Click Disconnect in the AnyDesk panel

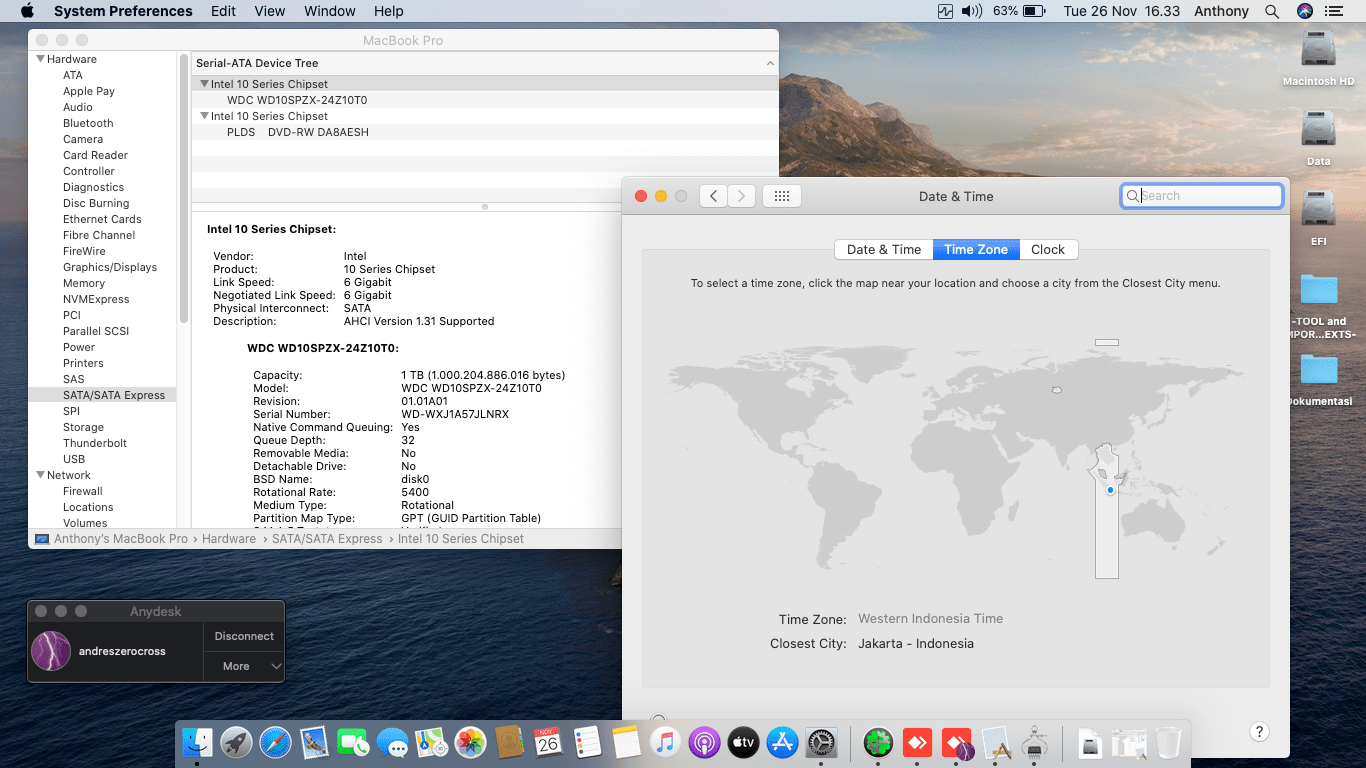point(244,636)
